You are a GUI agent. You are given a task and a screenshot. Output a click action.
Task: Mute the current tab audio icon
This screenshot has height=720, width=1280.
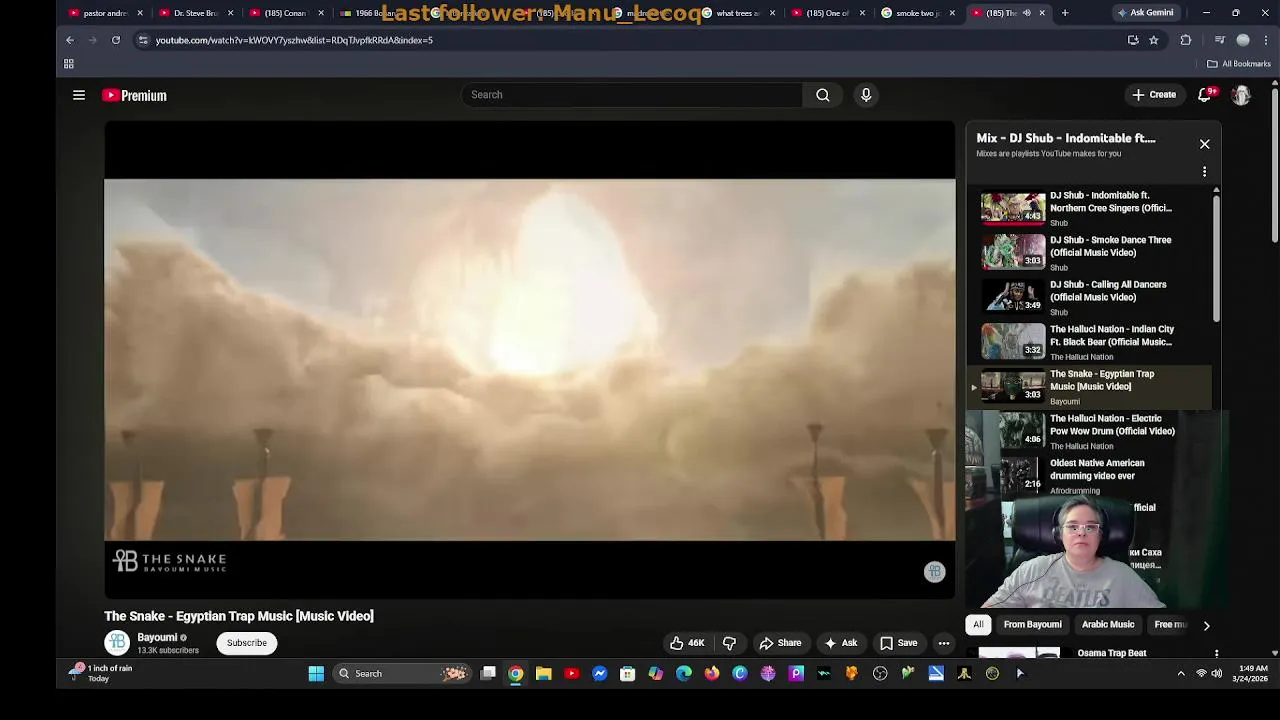pyautogui.click(x=1026, y=13)
